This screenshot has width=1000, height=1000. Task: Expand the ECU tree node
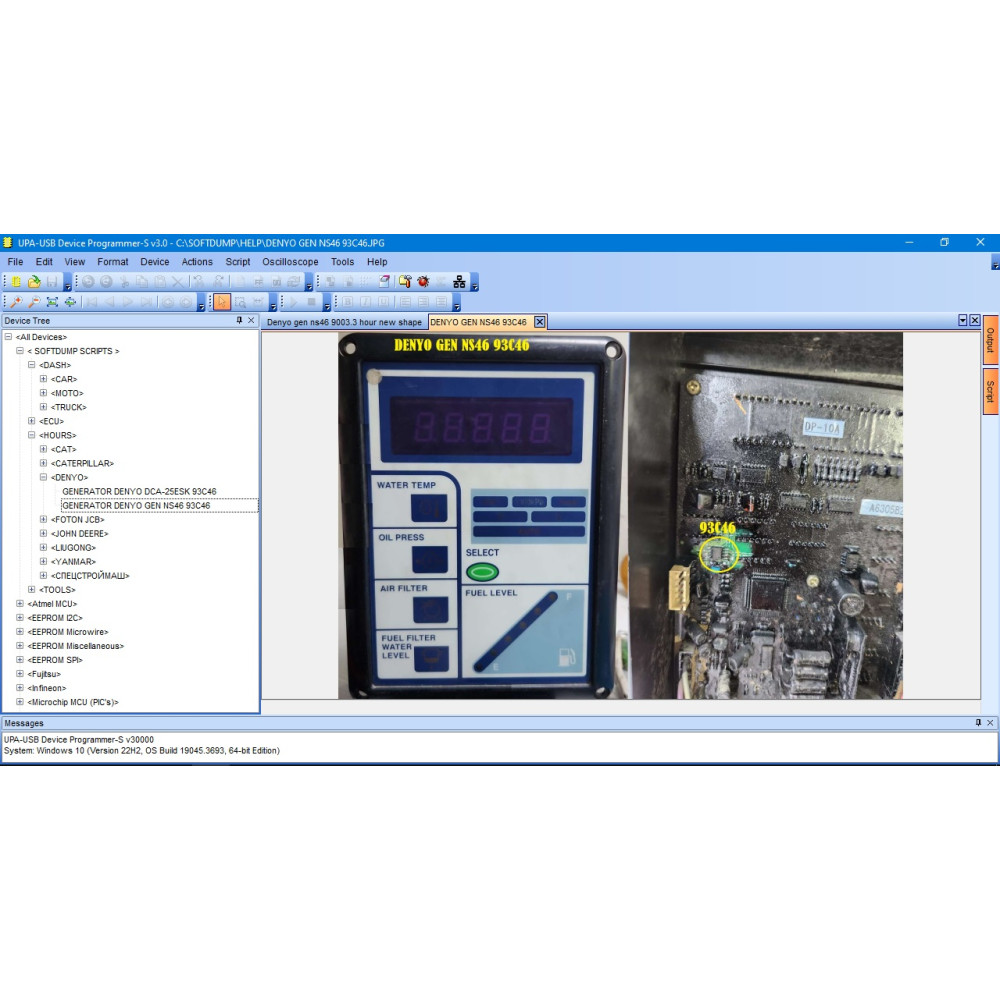pos(31,421)
